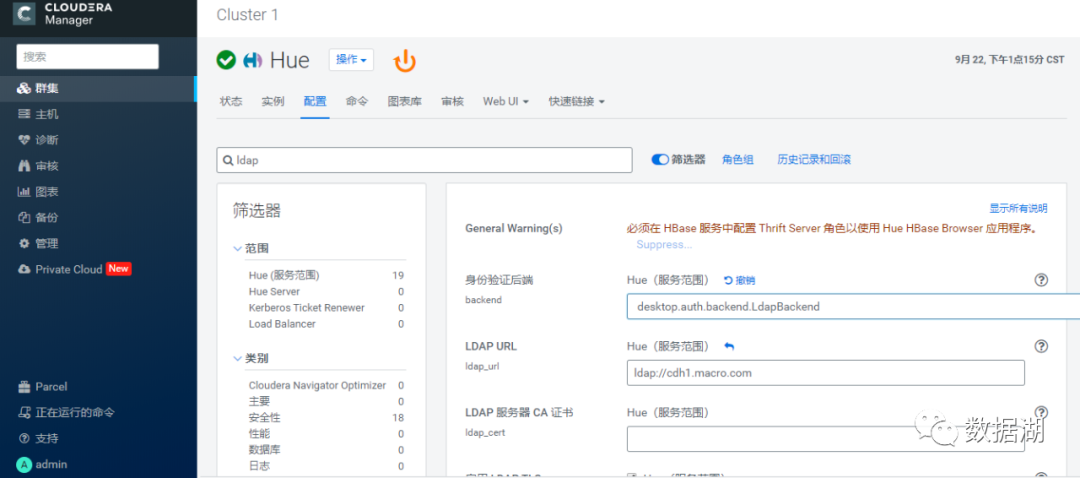Collapse the 范围 scope filter section
Viewport: 1080px width, 478px height.
click(251, 248)
